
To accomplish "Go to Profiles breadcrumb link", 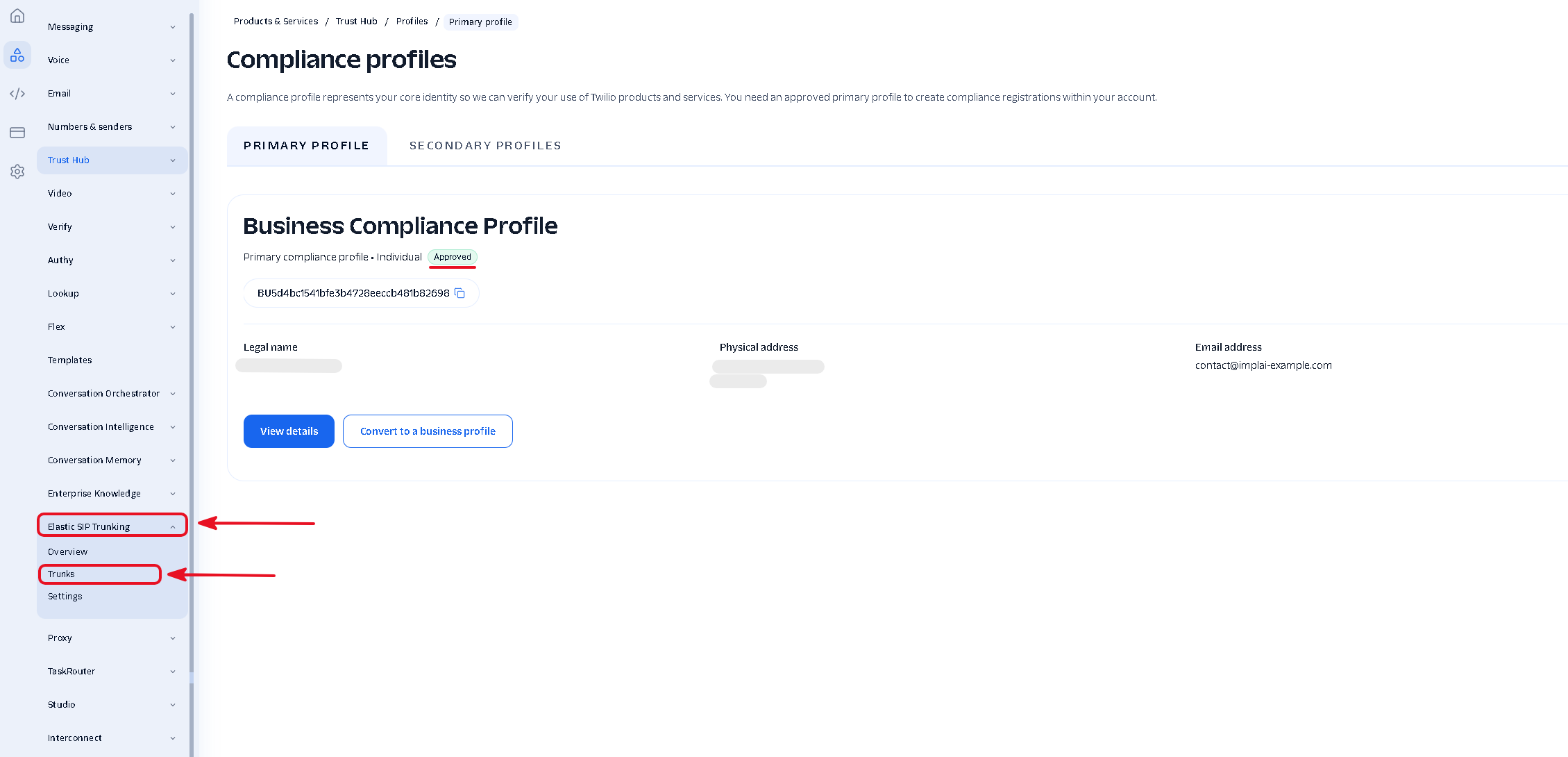I will pyautogui.click(x=412, y=22).
